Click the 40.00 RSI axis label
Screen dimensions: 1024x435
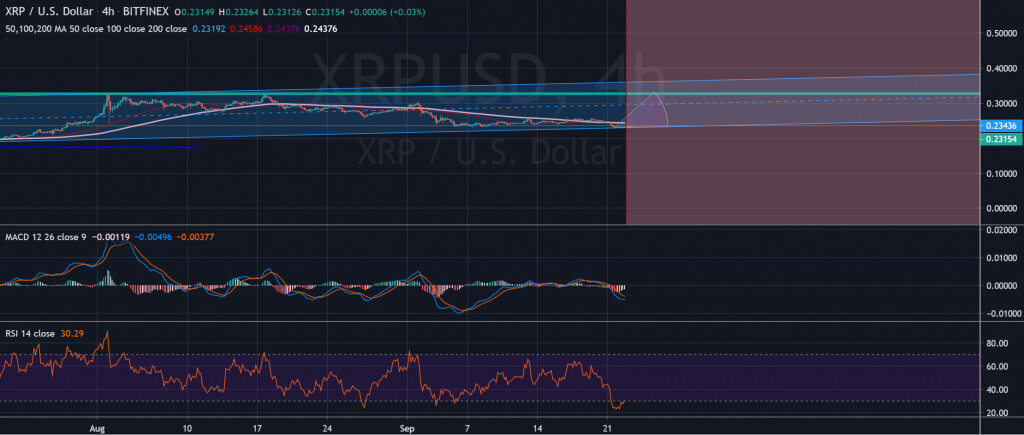point(999,391)
